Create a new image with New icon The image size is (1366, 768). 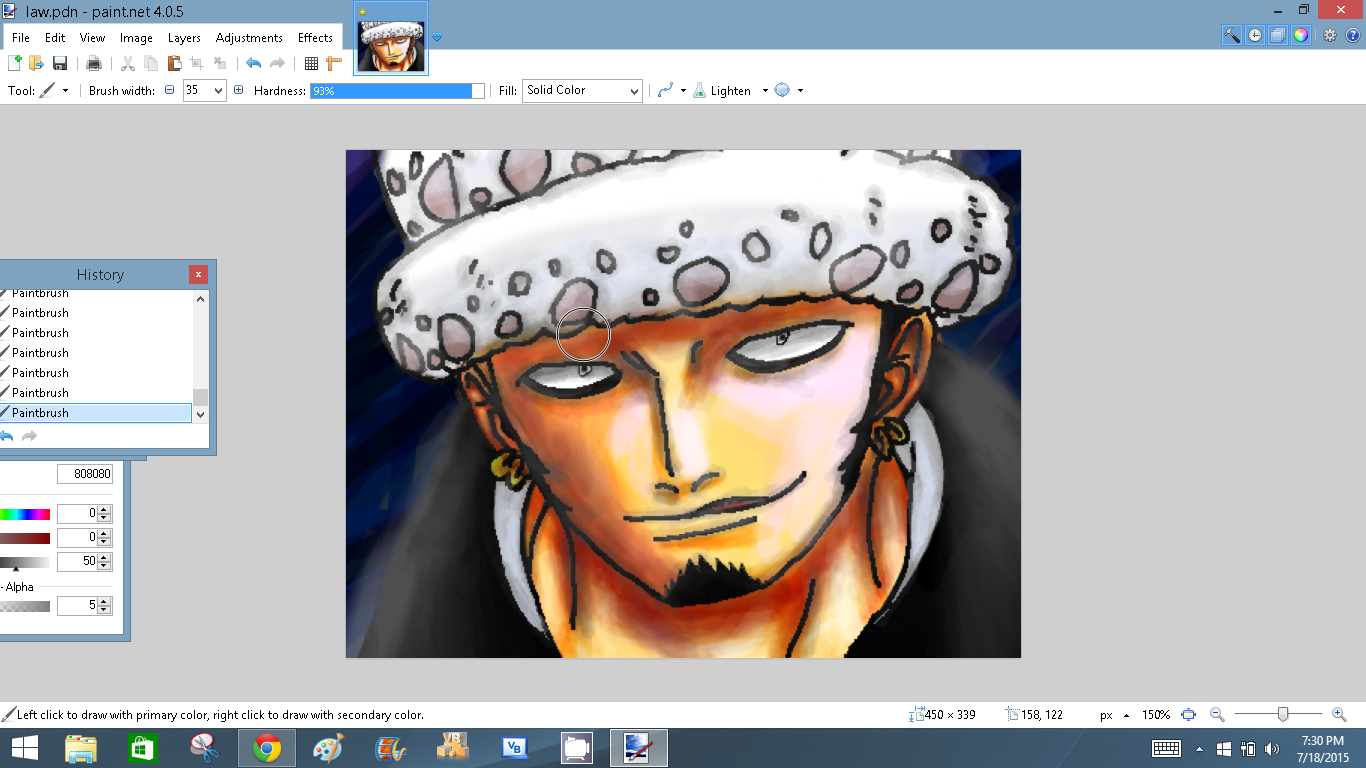pos(15,63)
